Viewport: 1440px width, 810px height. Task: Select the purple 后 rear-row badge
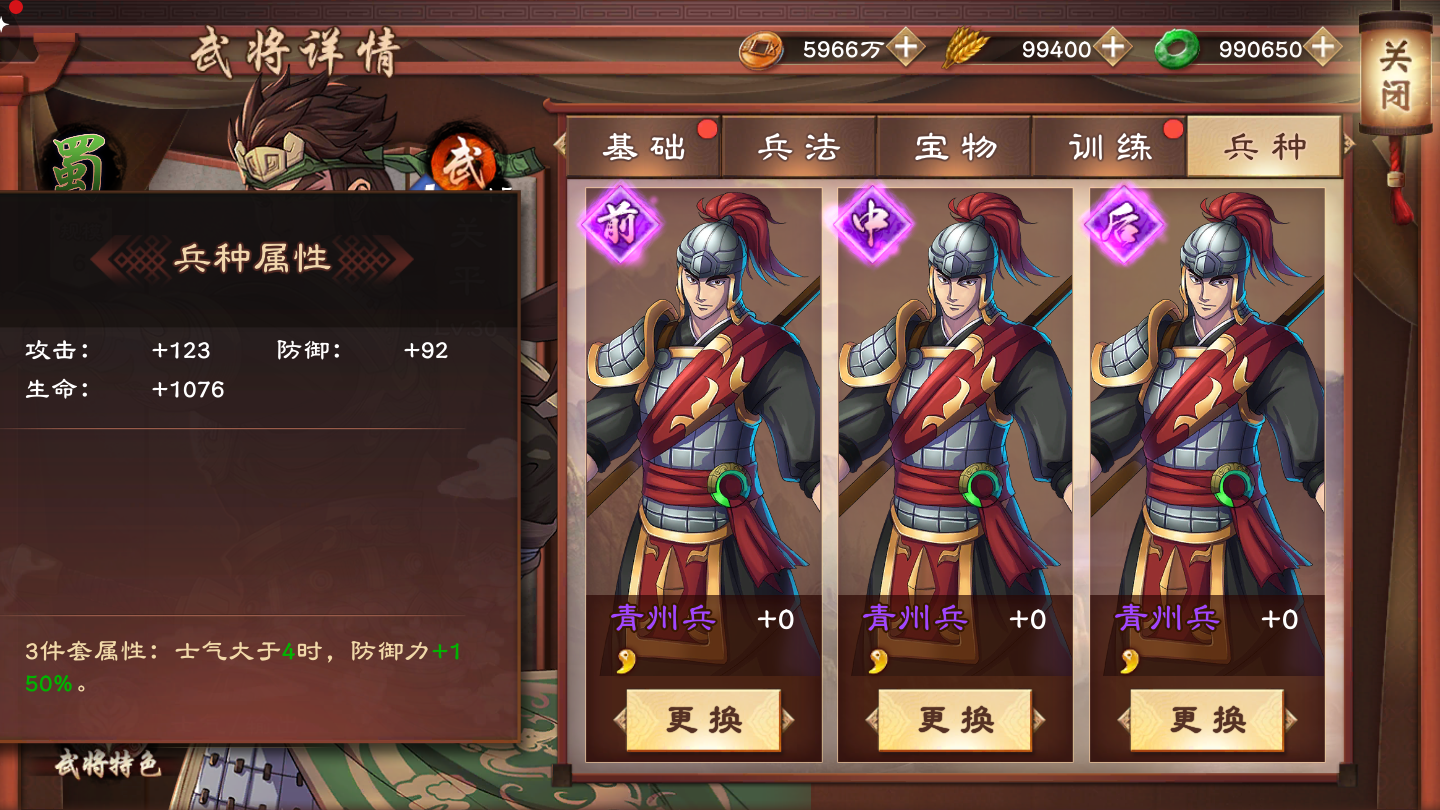click(x=1124, y=224)
